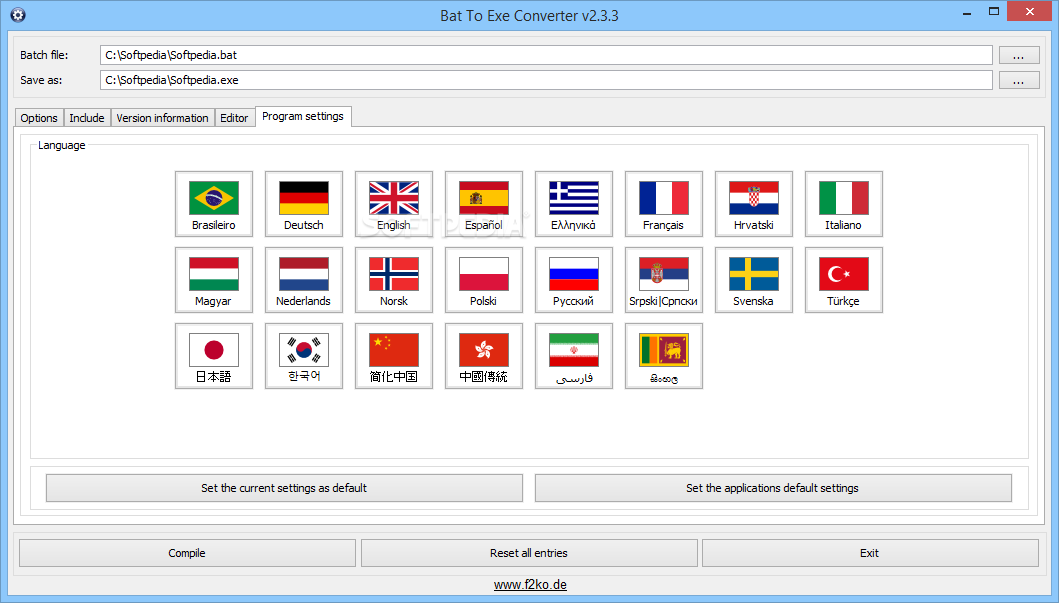Close the Bat To Exe Converter window

[1030, 11]
